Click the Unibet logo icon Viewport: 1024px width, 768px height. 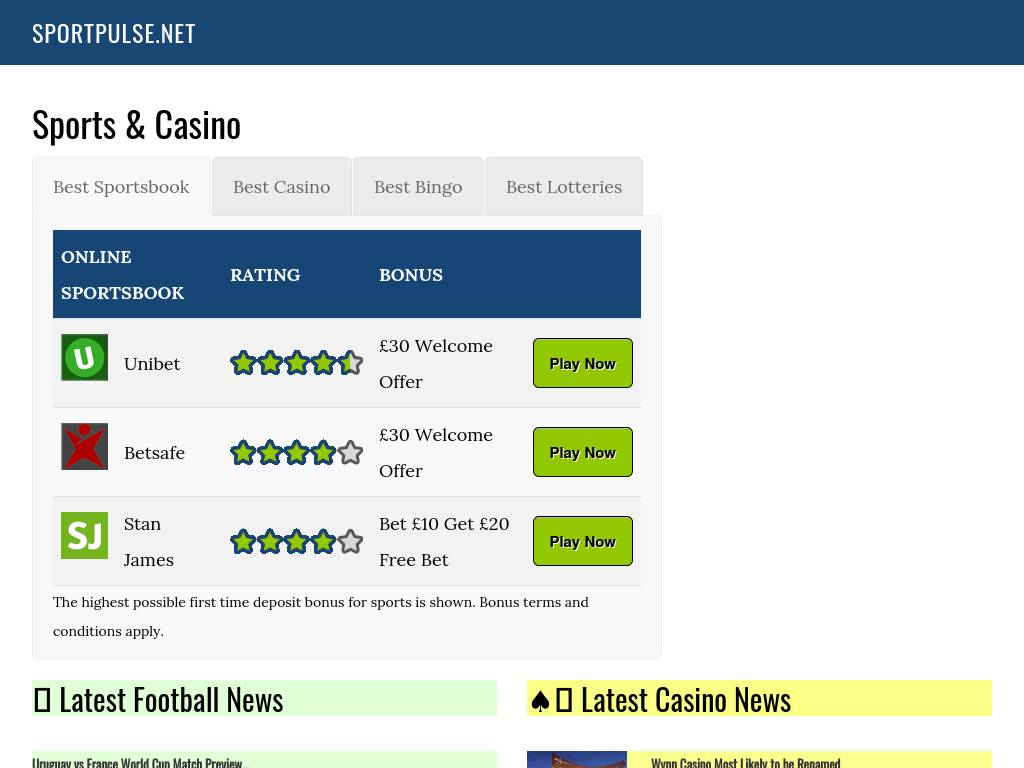(84, 358)
